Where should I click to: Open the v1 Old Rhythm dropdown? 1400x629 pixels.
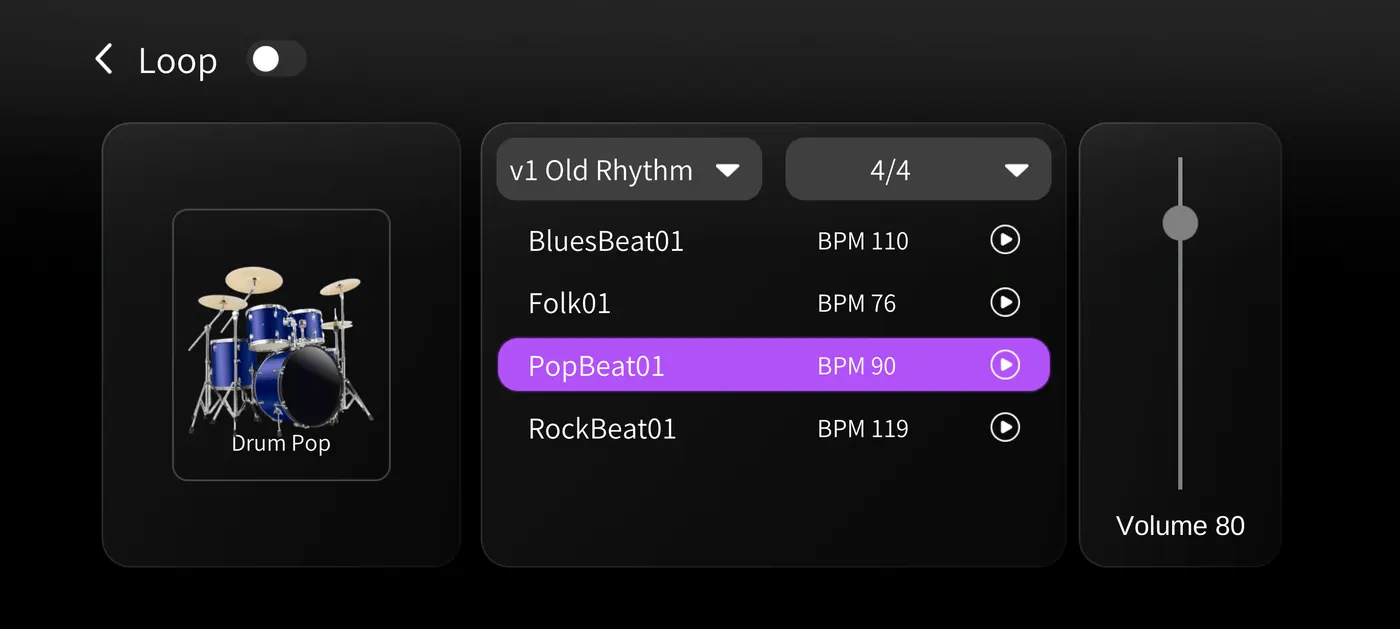pos(628,170)
